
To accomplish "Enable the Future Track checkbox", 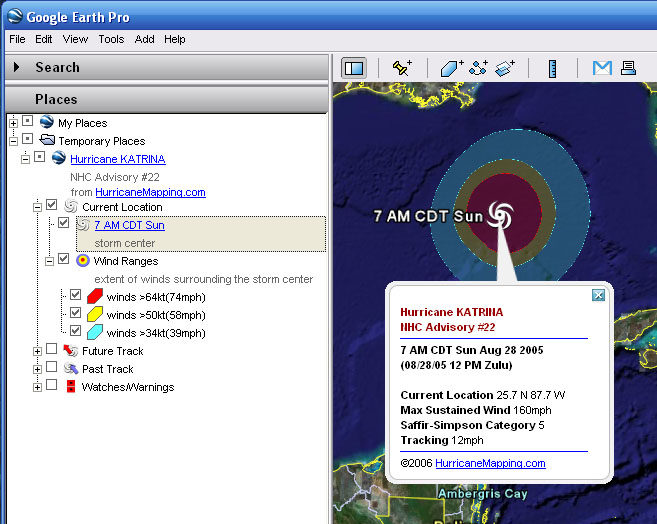I will [x=52, y=349].
